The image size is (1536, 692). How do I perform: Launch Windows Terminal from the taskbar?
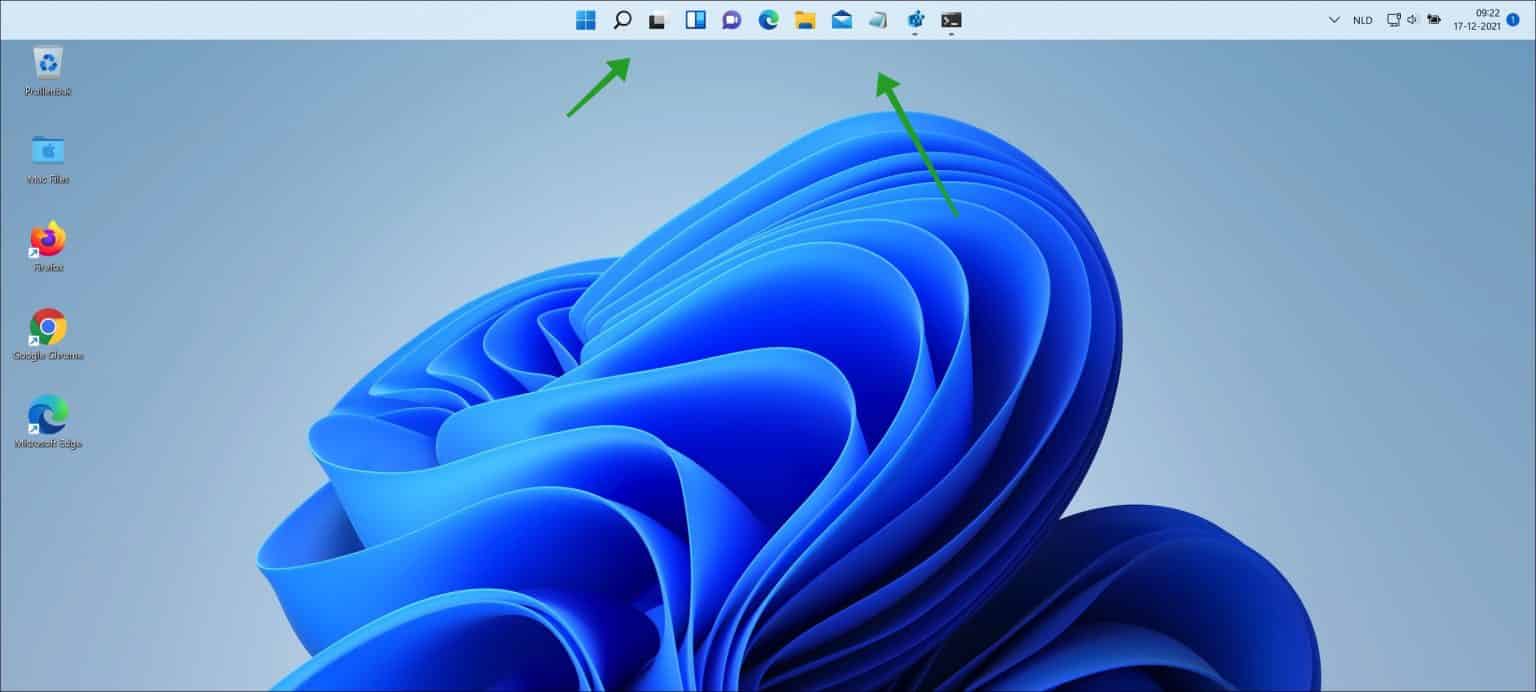click(950, 19)
